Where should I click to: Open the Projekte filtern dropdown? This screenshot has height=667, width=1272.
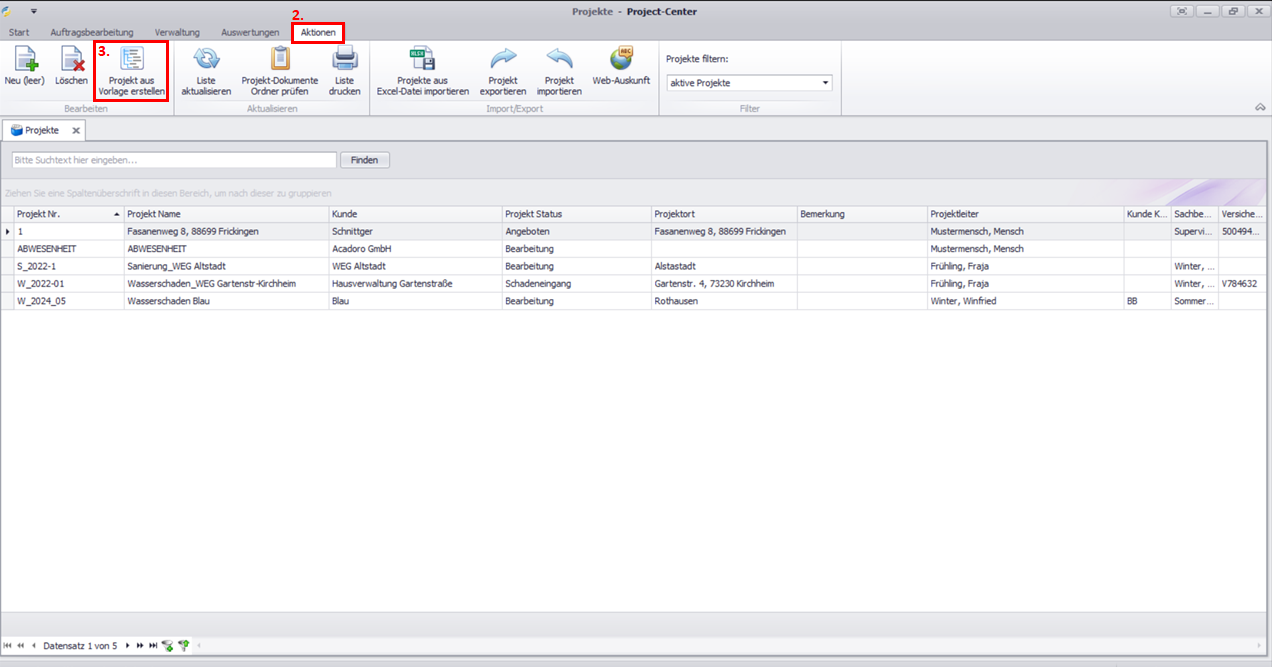[x=825, y=83]
